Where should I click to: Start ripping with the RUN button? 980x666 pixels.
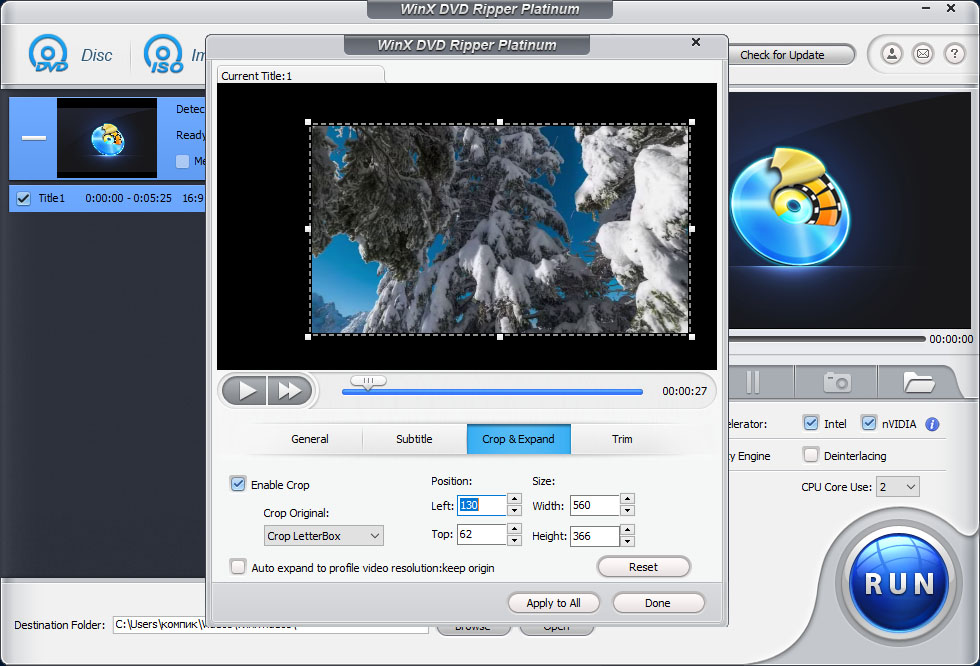[x=899, y=583]
